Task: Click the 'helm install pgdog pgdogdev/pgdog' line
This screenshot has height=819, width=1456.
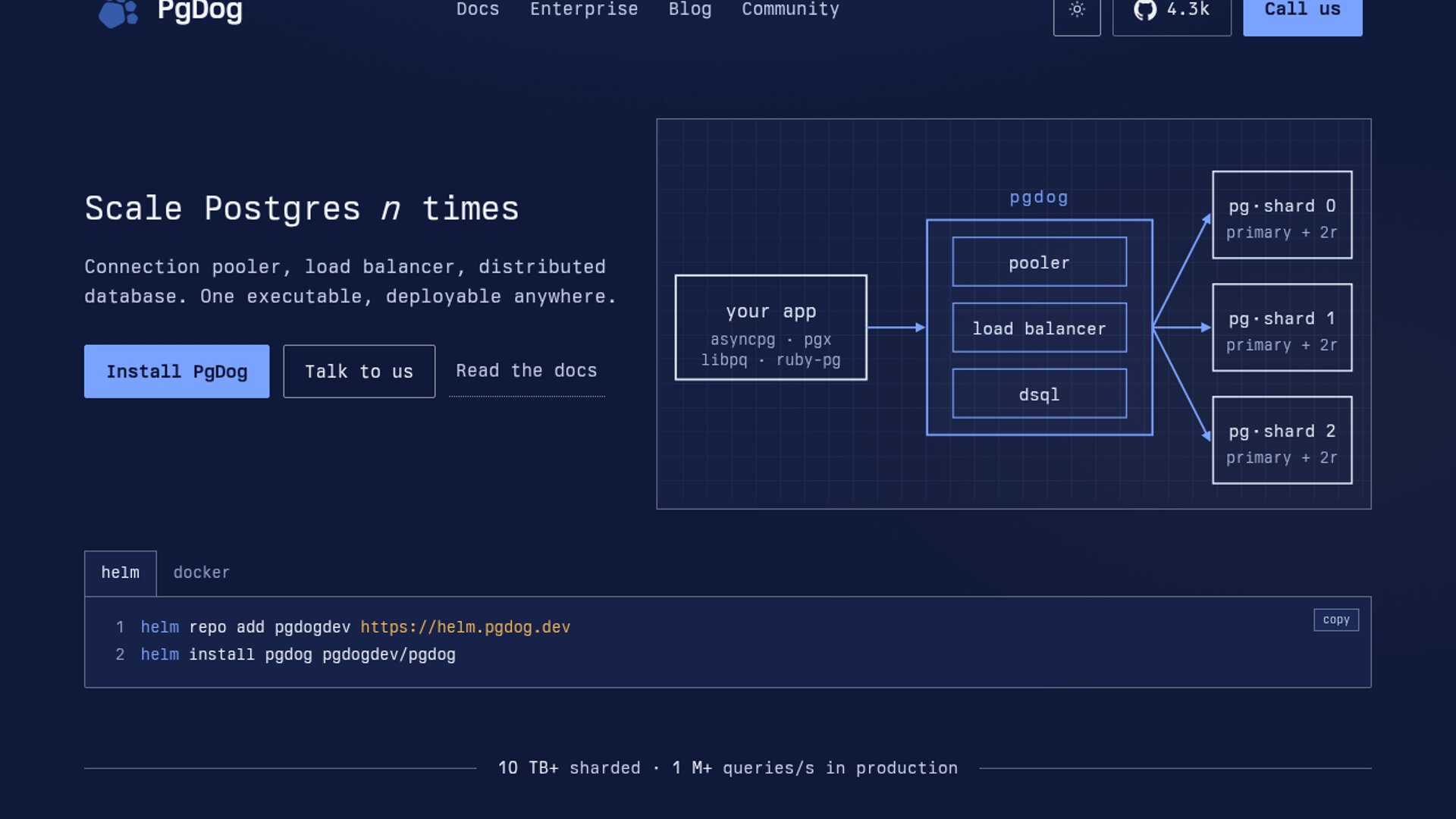Action: point(298,654)
